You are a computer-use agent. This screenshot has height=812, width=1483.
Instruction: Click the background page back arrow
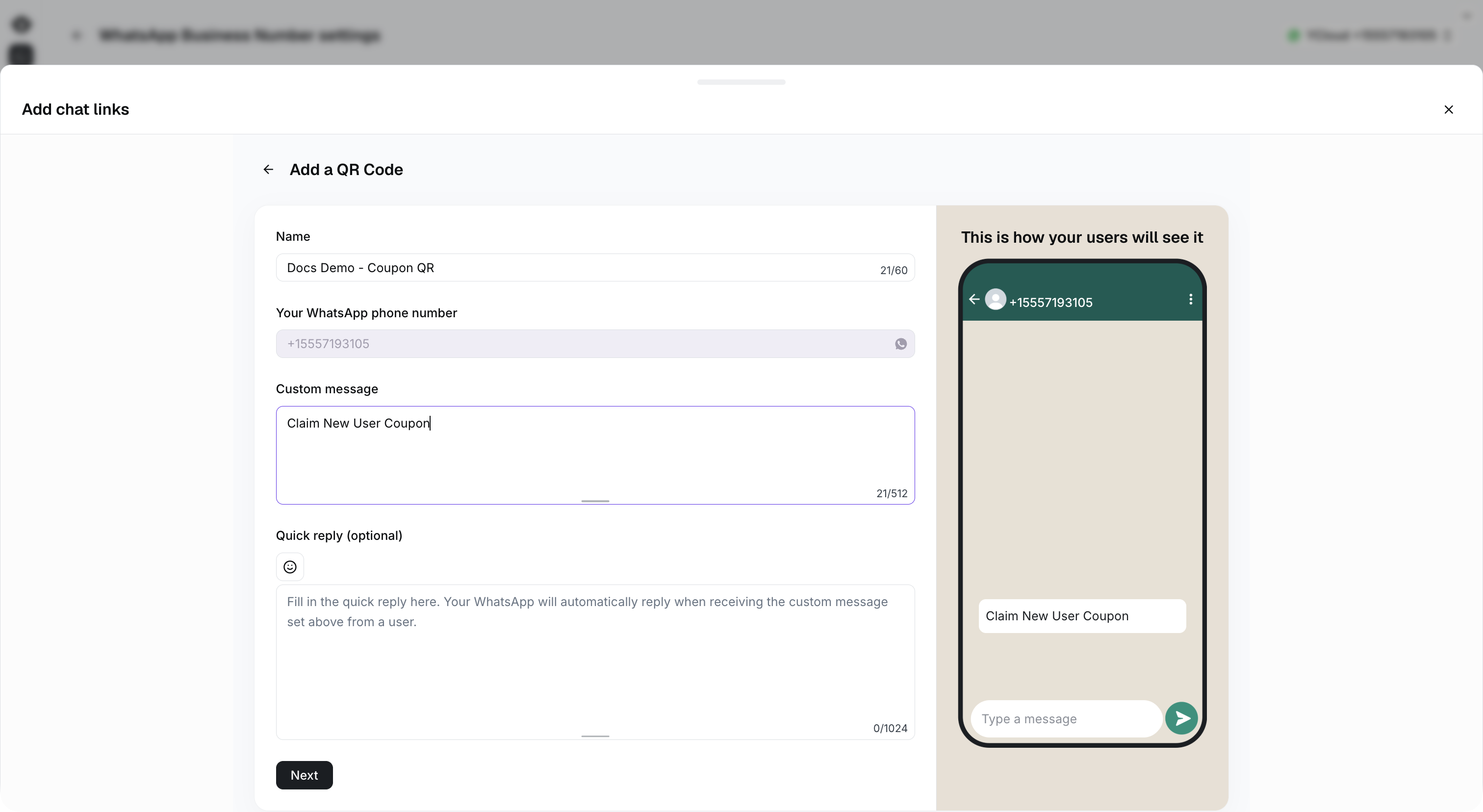pyautogui.click(x=77, y=35)
